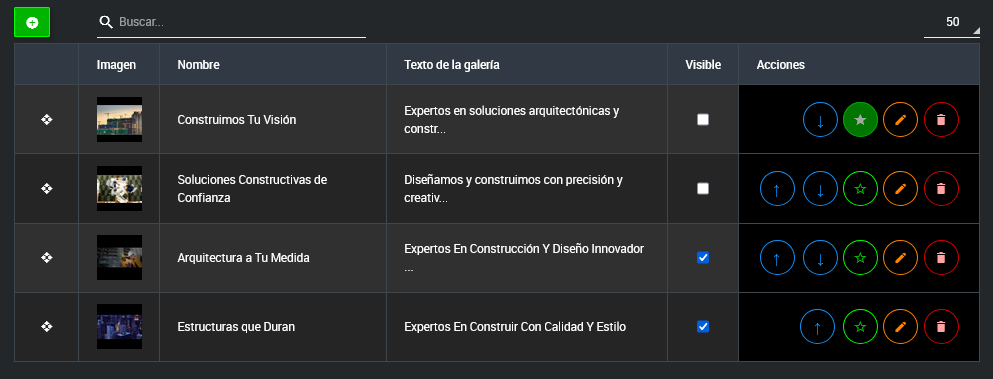
Task: Open the rows-per-page dropdown showing 50
Action: tap(952, 23)
